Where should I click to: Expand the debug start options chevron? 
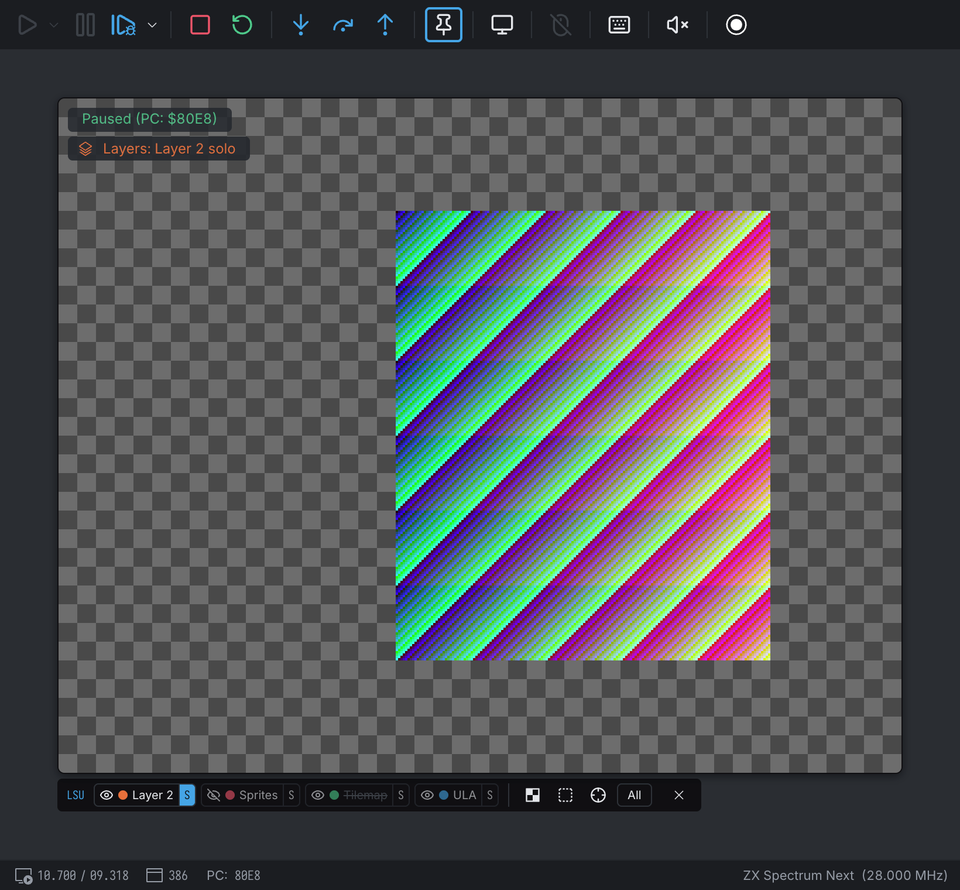click(x=152, y=25)
